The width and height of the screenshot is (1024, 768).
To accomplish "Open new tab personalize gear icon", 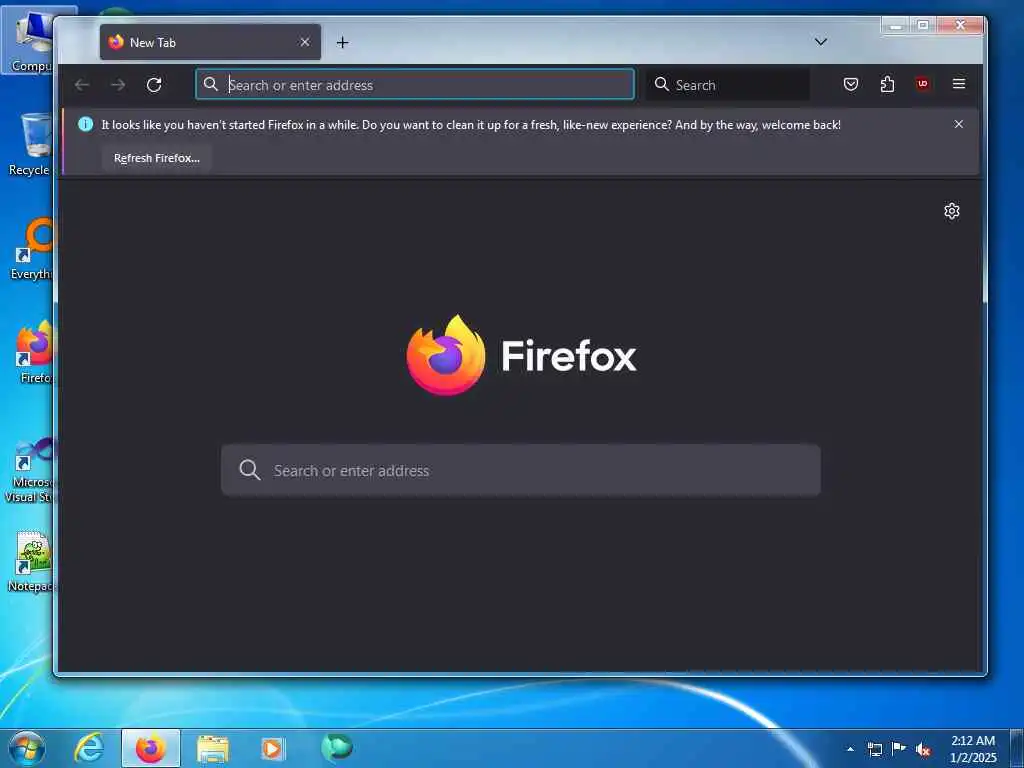I will tap(952, 211).
